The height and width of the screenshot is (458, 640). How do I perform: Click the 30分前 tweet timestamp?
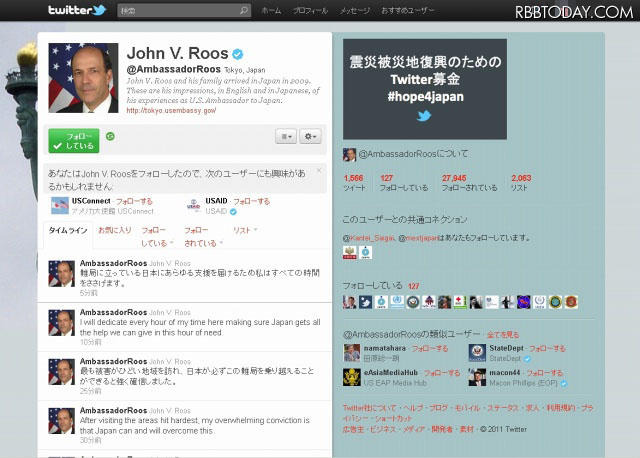90,440
